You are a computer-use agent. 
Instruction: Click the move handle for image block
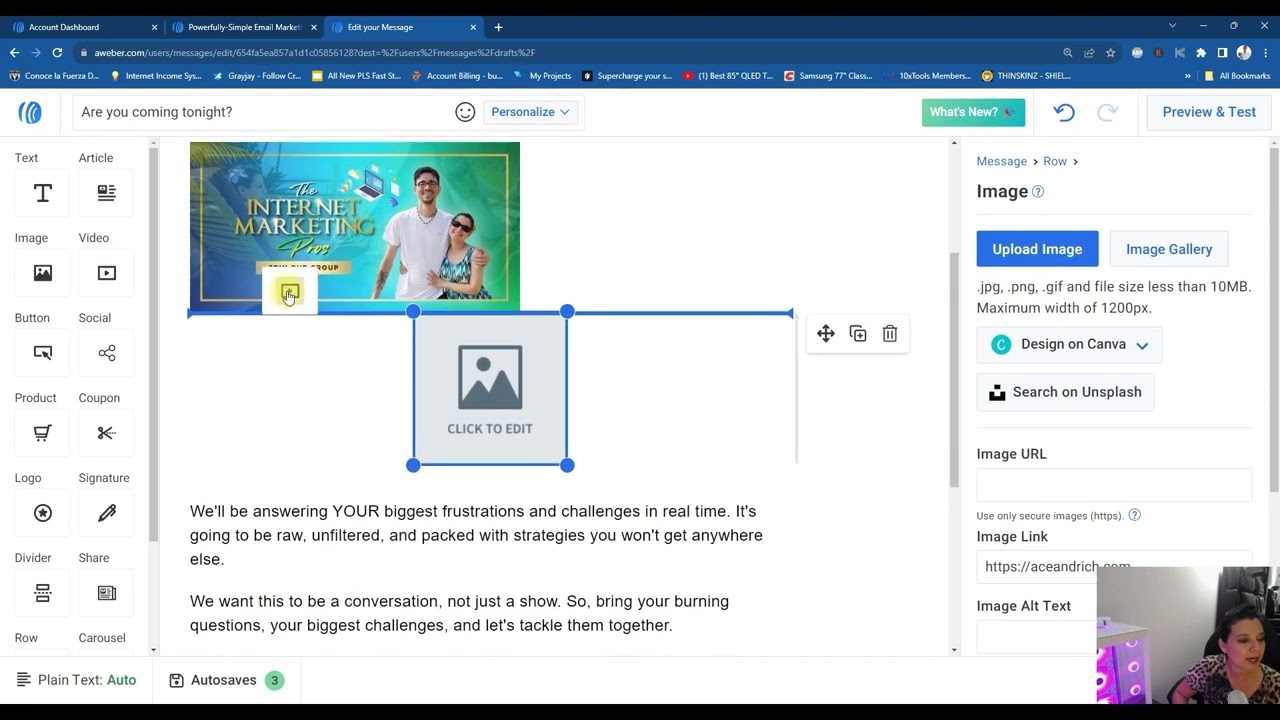(826, 334)
